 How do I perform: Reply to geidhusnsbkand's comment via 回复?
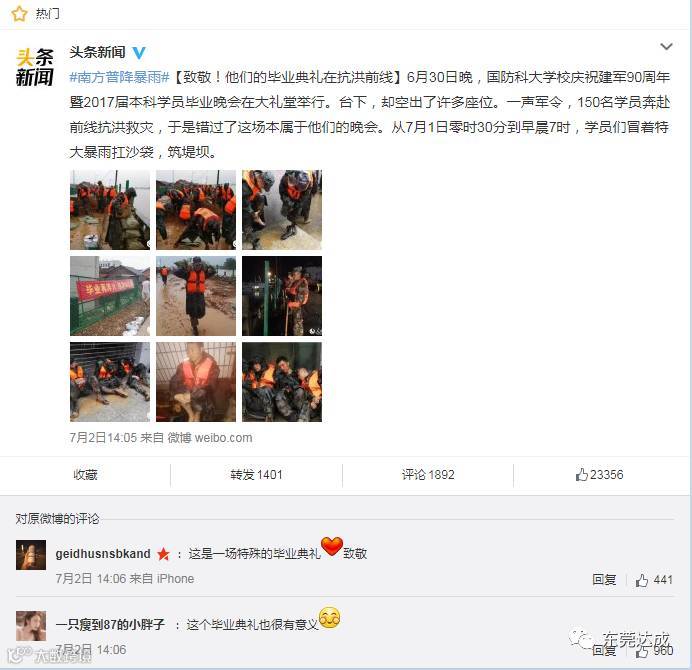(604, 580)
